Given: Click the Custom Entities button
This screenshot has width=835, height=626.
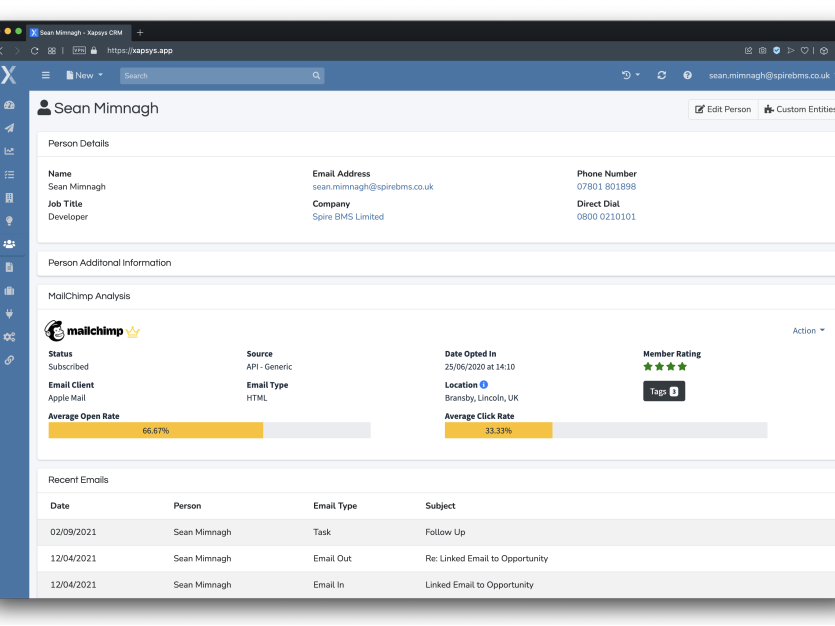Looking at the screenshot, I should 799,109.
